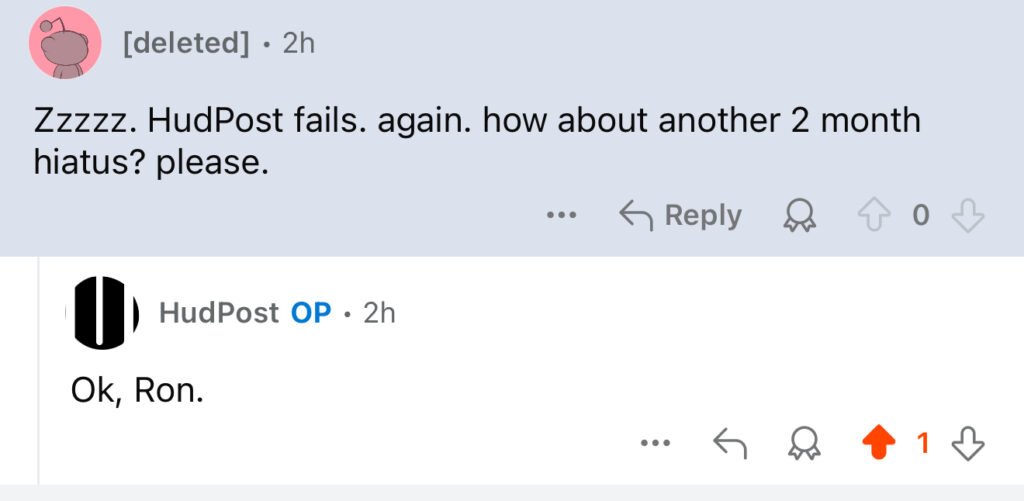Click the blue OP label
Viewport: 1024px width, 501px height.
[311, 313]
